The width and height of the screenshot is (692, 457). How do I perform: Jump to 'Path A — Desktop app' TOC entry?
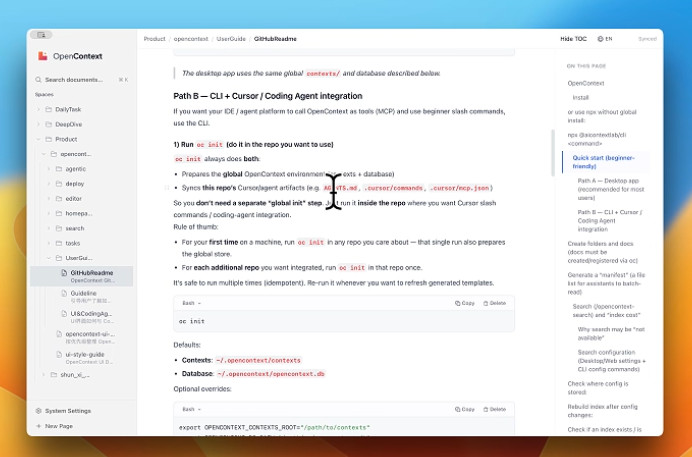[x=611, y=189]
